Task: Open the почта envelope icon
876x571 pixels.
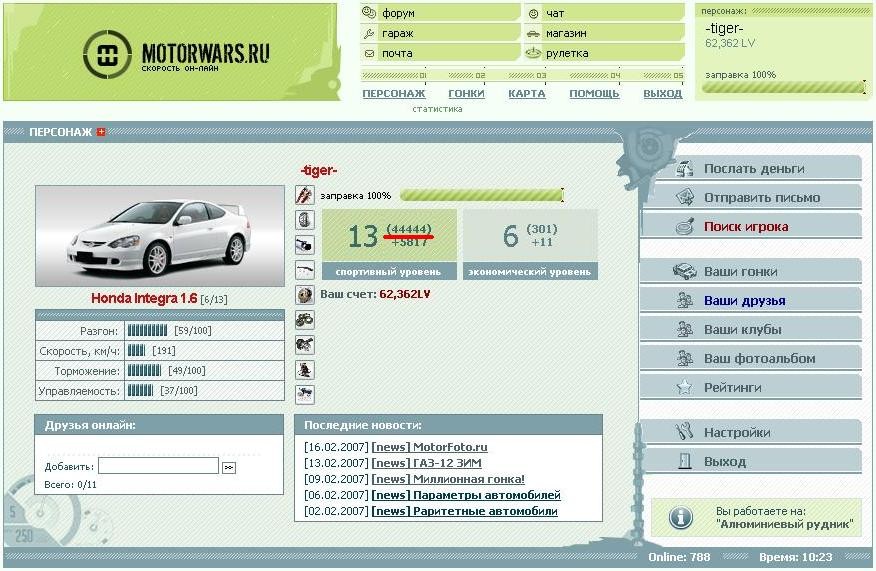Action: click(369, 54)
